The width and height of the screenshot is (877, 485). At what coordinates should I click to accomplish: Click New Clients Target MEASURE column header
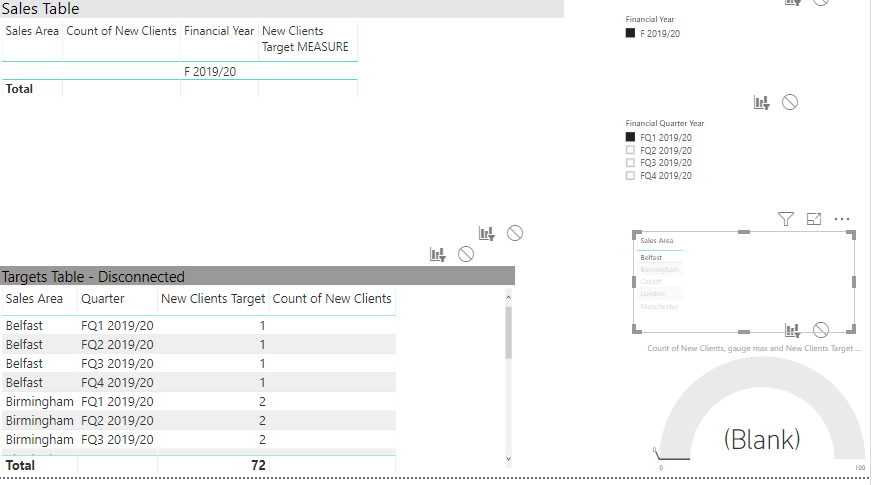point(305,39)
